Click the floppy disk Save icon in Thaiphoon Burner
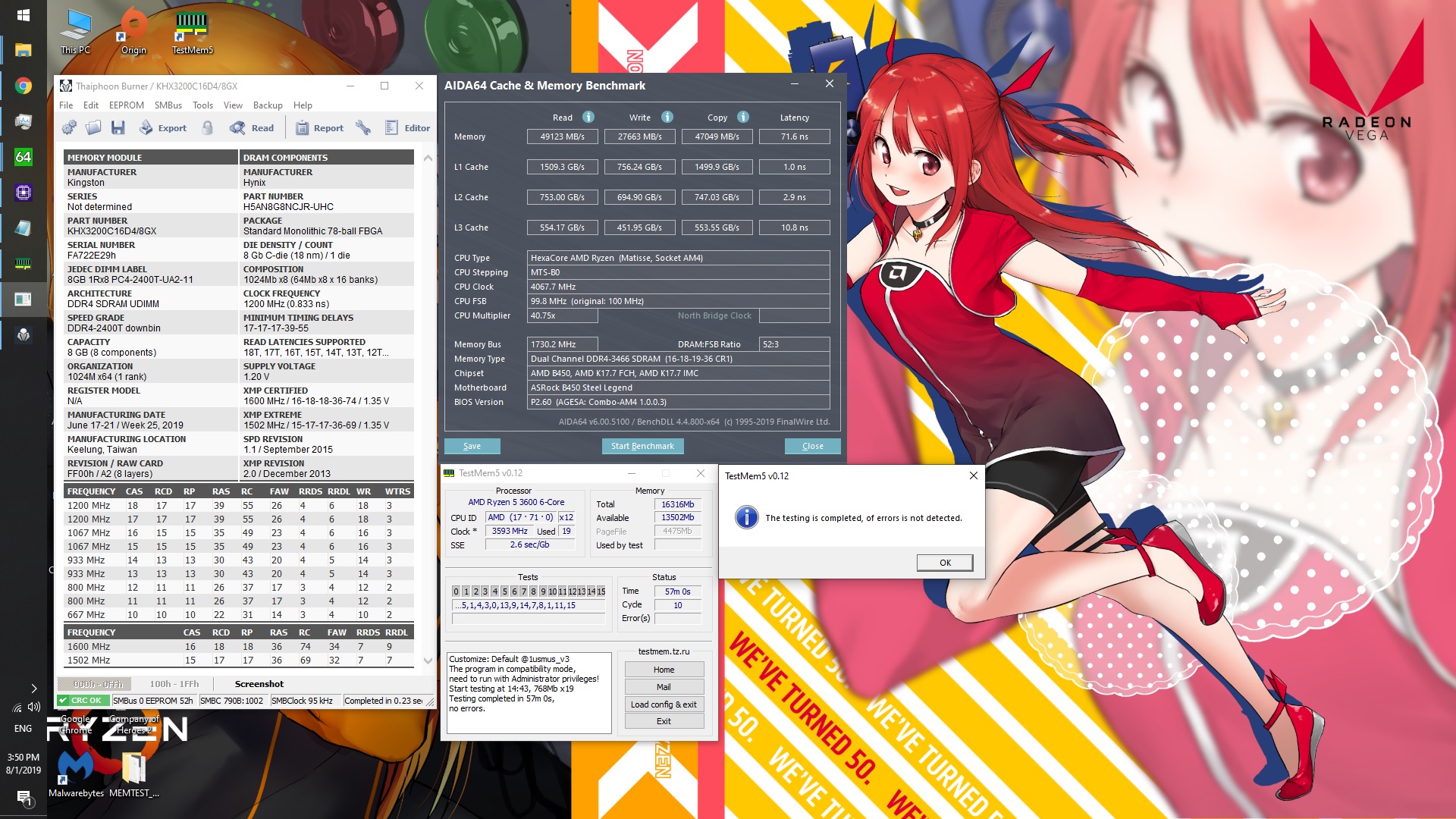The height and width of the screenshot is (819, 1456). pyautogui.click(x=118, y=128)
